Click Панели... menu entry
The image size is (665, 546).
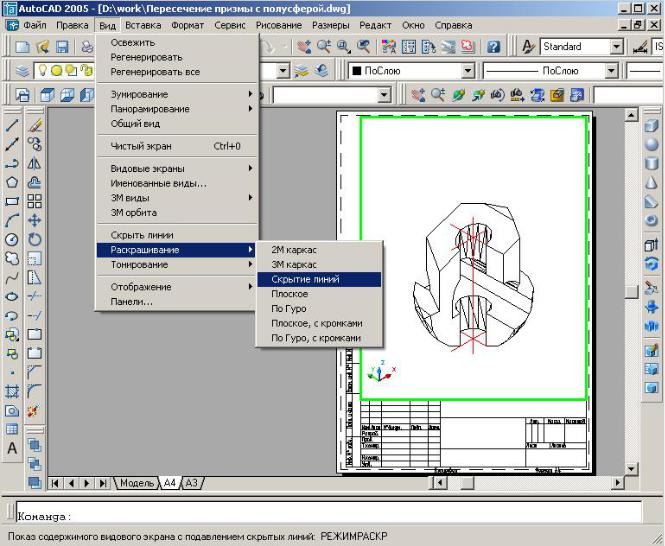177,302
